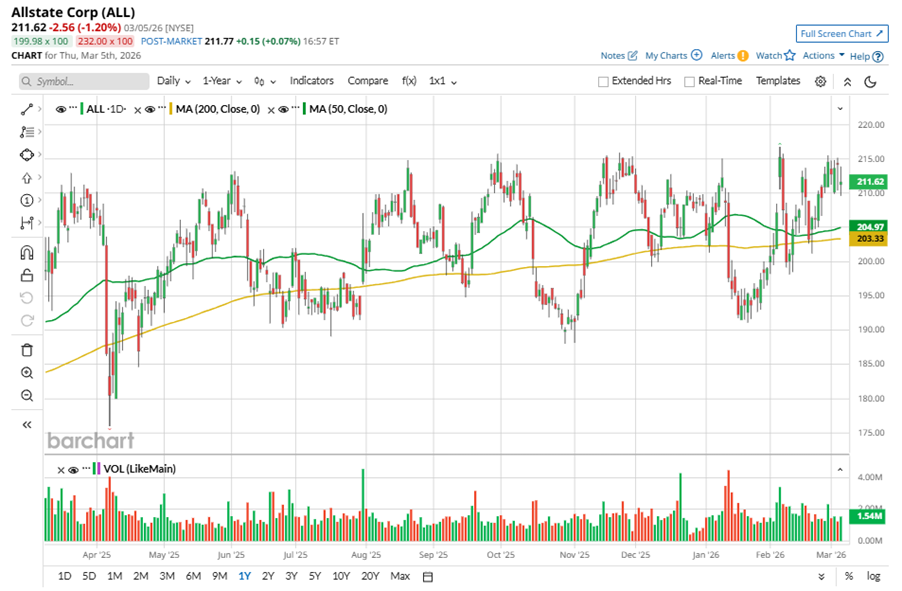
Task: Collapse the drawing tools sidebar
Action: (26, 425)
